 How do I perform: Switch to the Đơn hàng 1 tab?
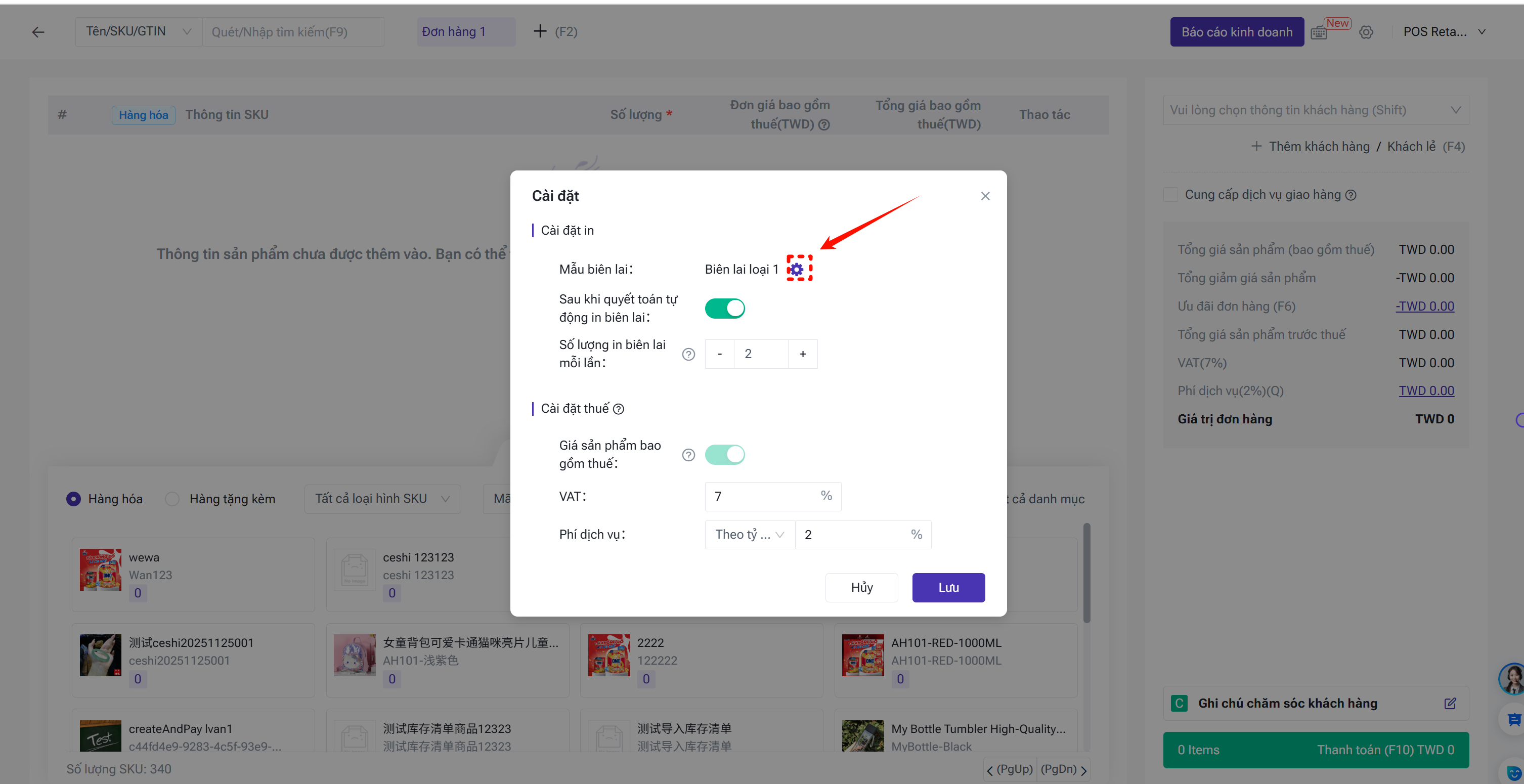(x=454, y=32)
